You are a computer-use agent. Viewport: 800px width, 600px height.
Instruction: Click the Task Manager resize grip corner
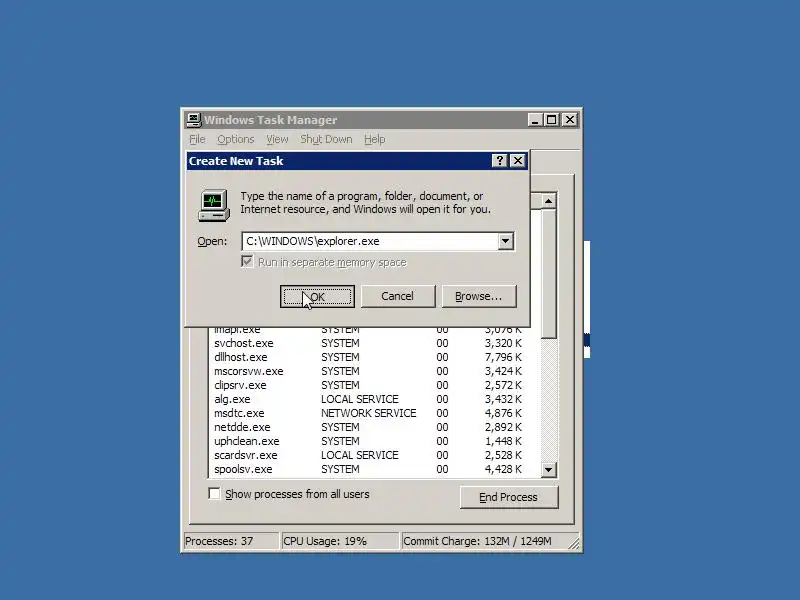click(574, 544)
